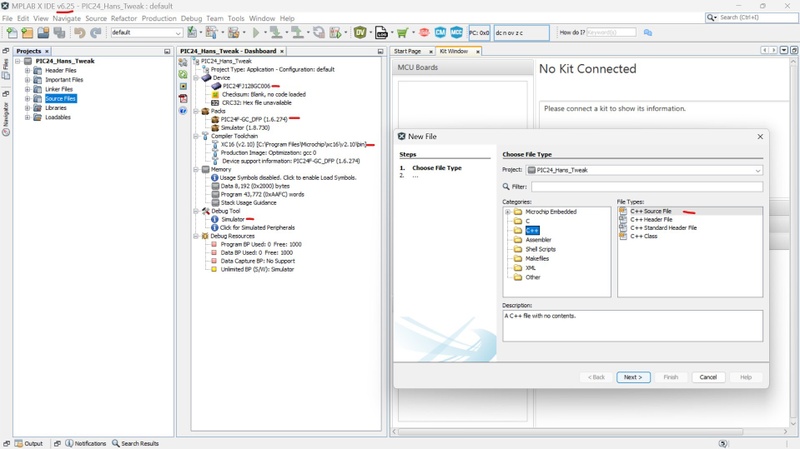Expand the Libraries folder
Image resolution: width=800 pixels, height=449 pixels.
[x=28, y=108]
